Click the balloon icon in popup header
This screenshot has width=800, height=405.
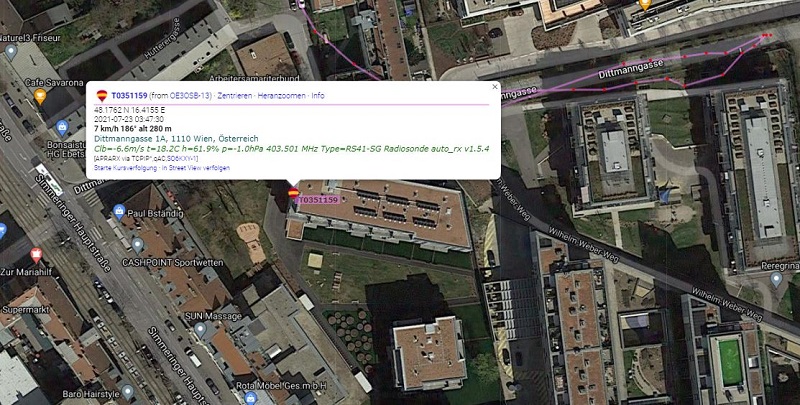(102, 95)
